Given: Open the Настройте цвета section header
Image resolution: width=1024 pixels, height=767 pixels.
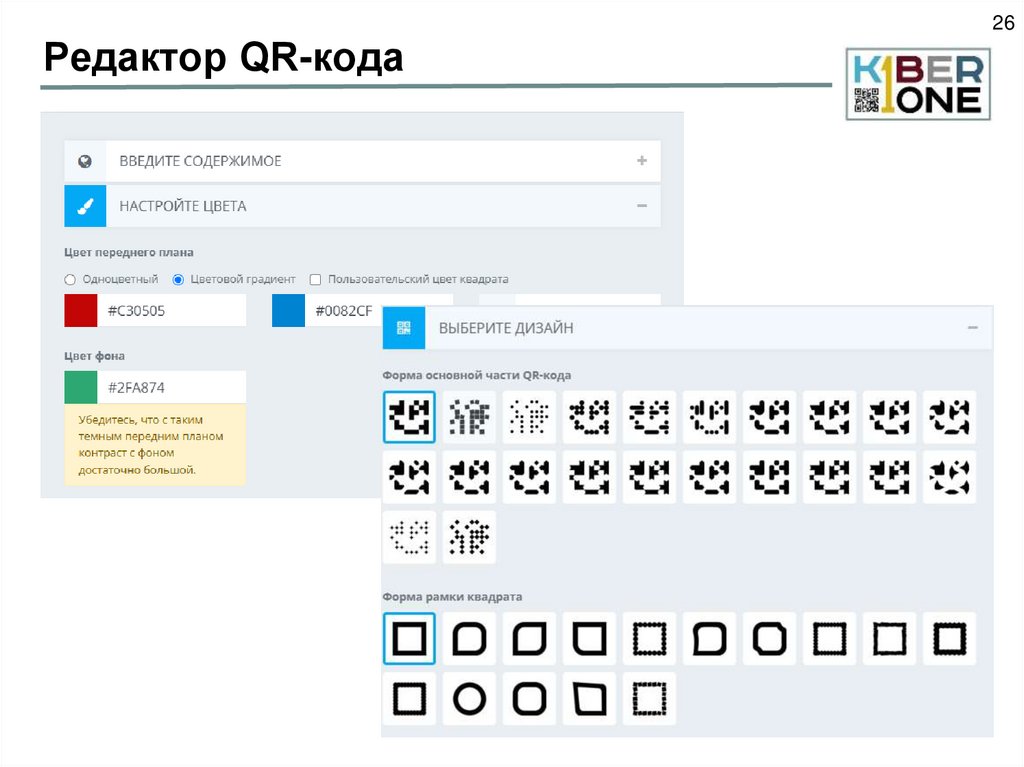Looking at the screenshot, I should (x=362, y=206).
